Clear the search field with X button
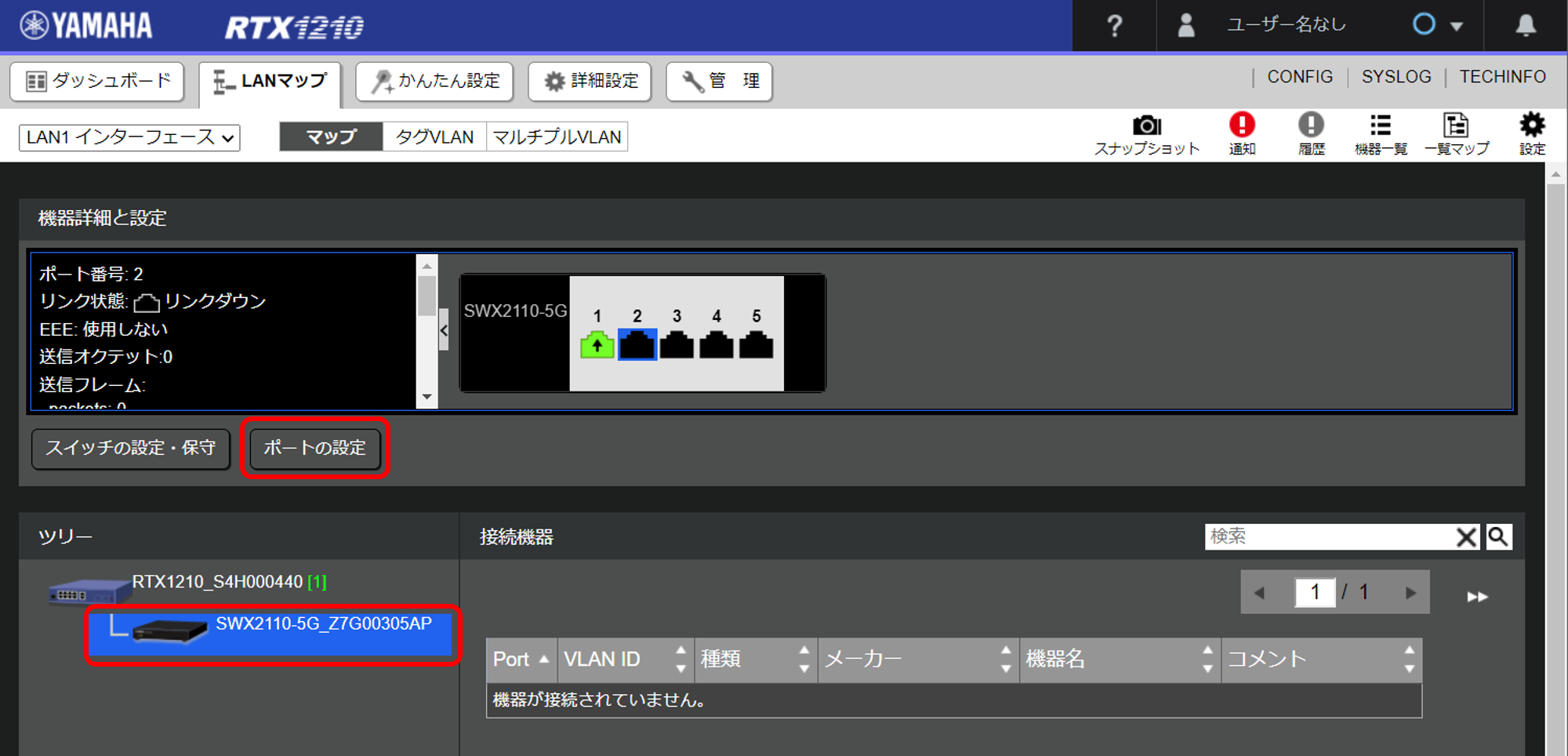The width and height of the screenshot is (1568, 756). click(1465, 537)
